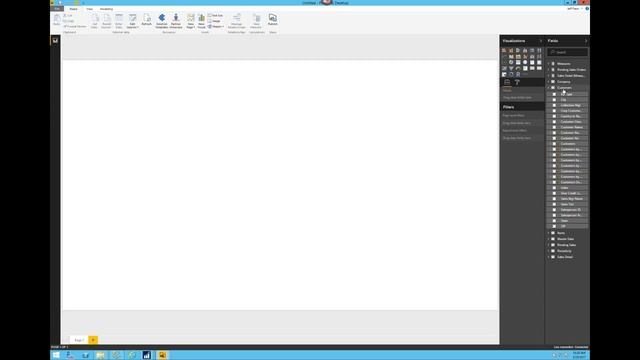The width and height of the screenshot is (640, 360).
Task: Tick the Customer Class field checkbox
Action: [x=554, y=122]
